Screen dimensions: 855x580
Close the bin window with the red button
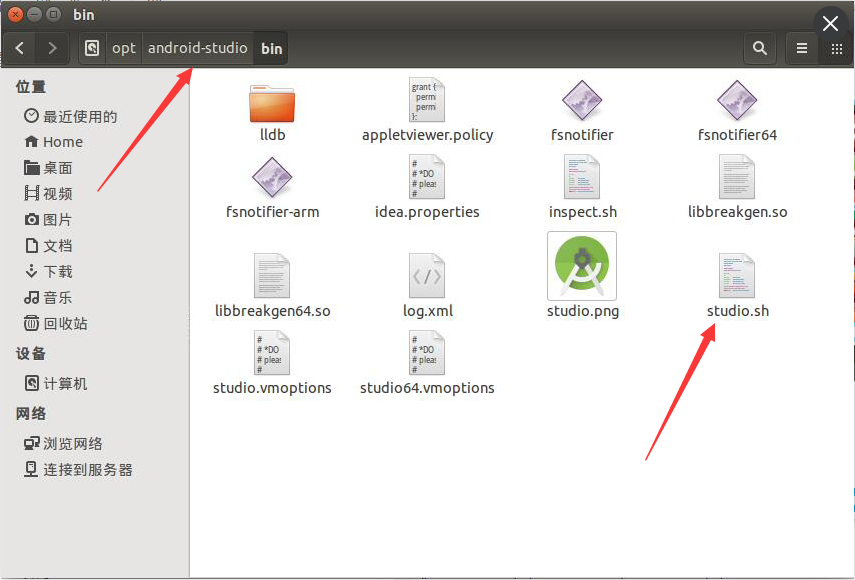click(16, 14)
